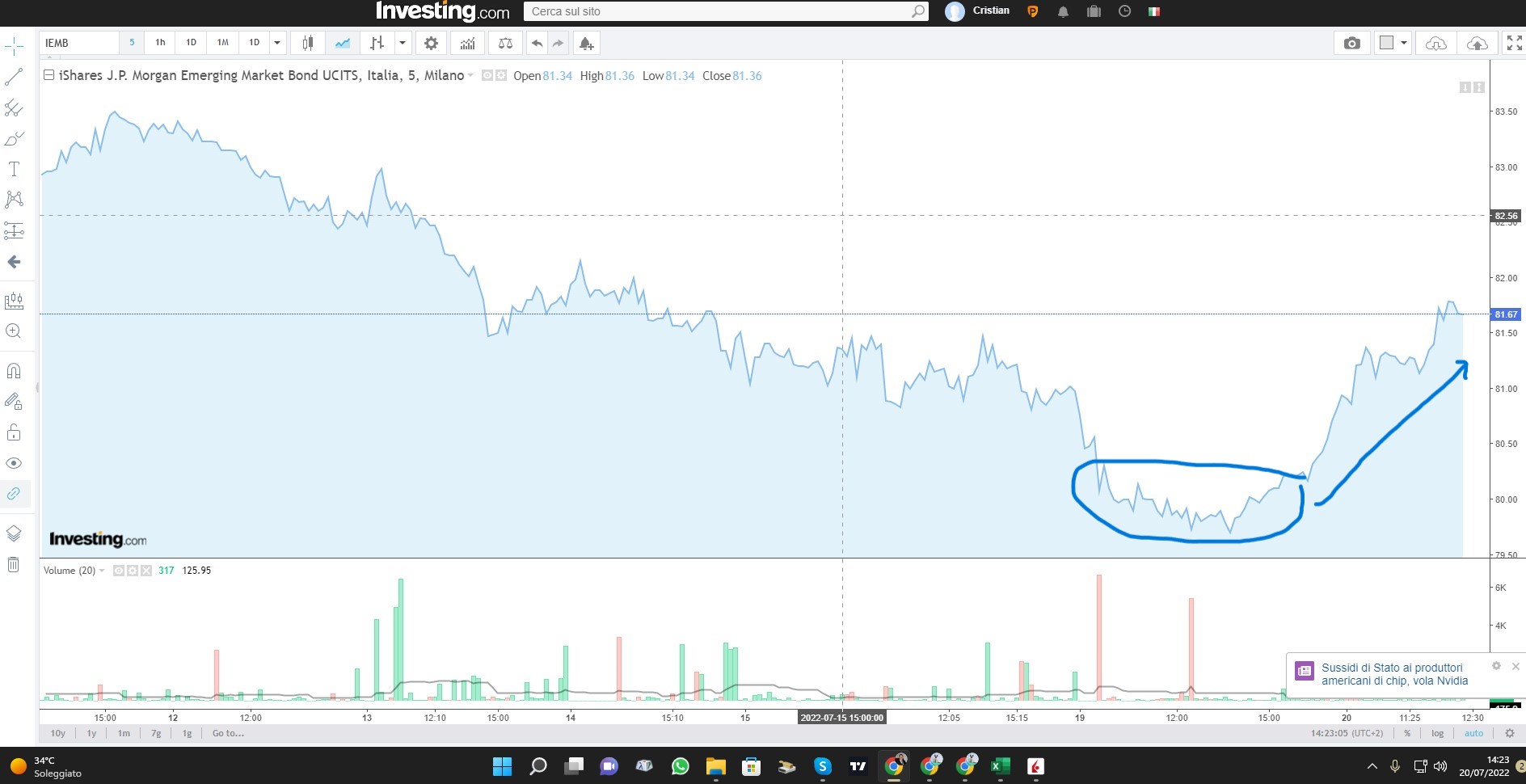Image resolution: width=1526 pixels, height=784 pixels.
Task: Toggle the sync drawings link icon
Action: 14,494
